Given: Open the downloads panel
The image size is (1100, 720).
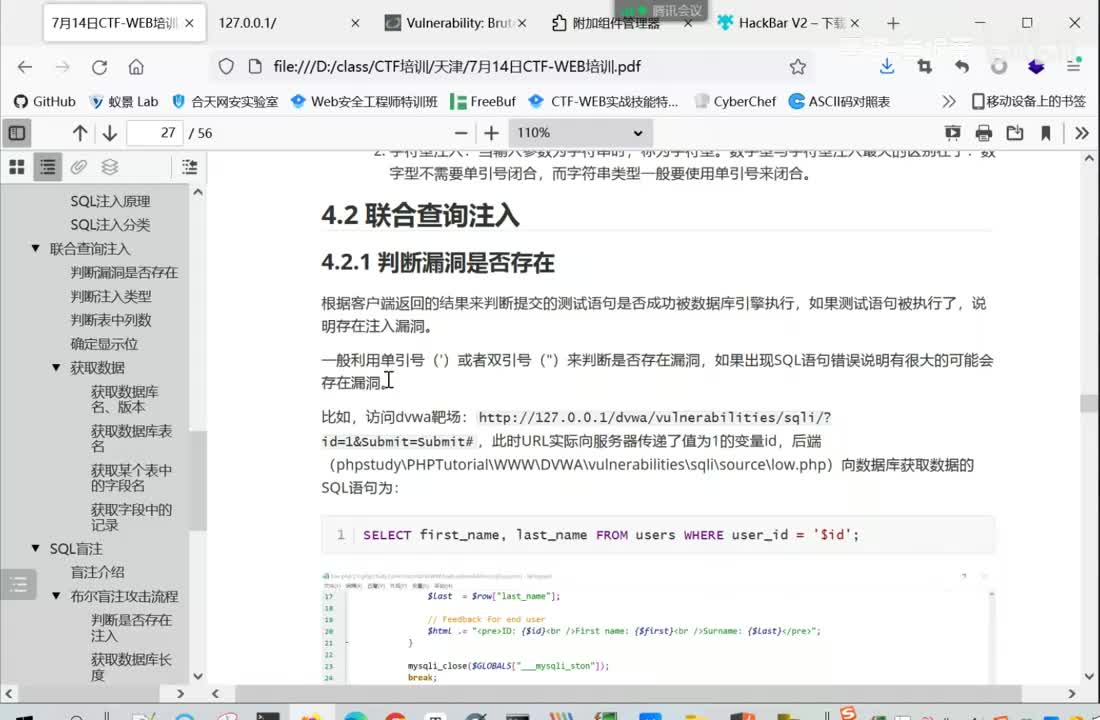Looking at the screenshot, I should click(887, 67).
